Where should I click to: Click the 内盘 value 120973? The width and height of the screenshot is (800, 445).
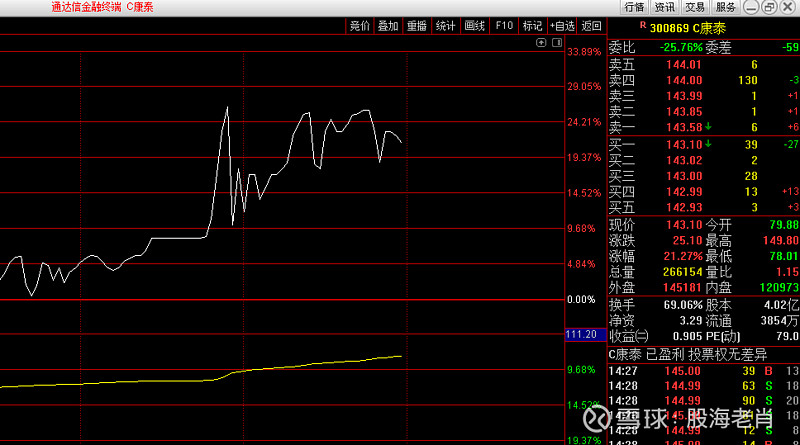780,288
